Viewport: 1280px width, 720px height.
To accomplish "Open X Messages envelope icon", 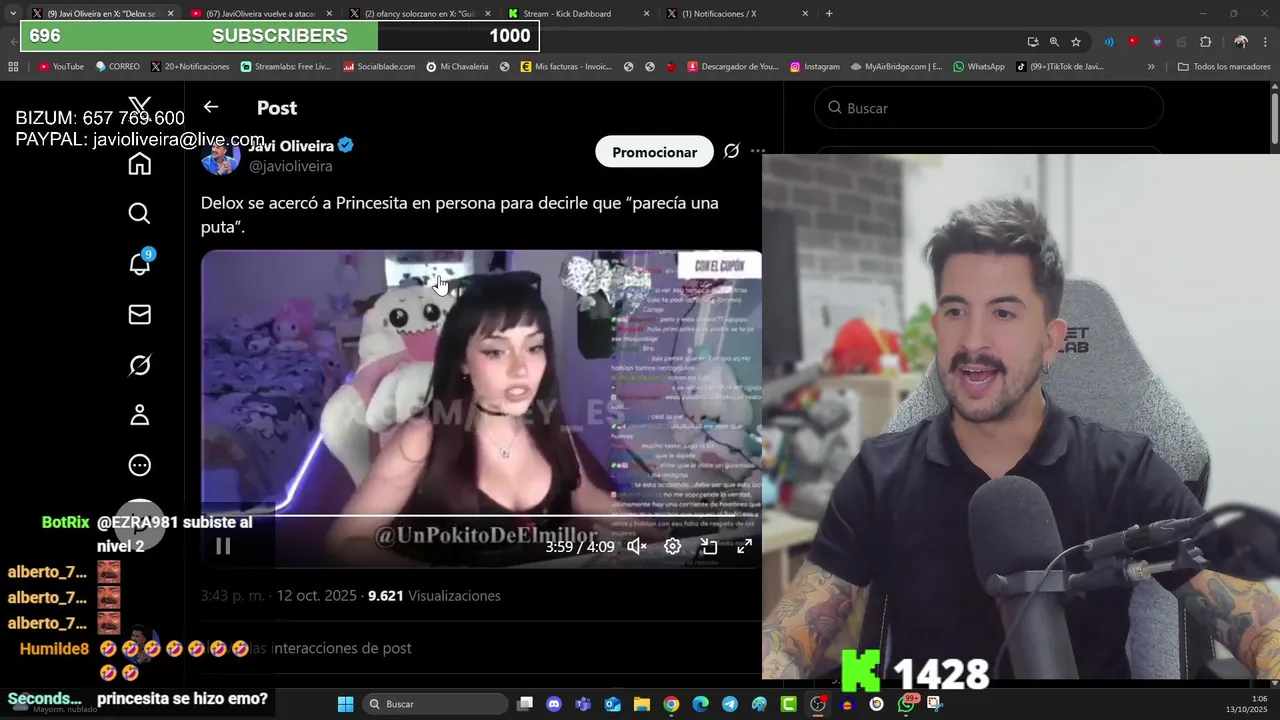I will click(x=140, y=314).
